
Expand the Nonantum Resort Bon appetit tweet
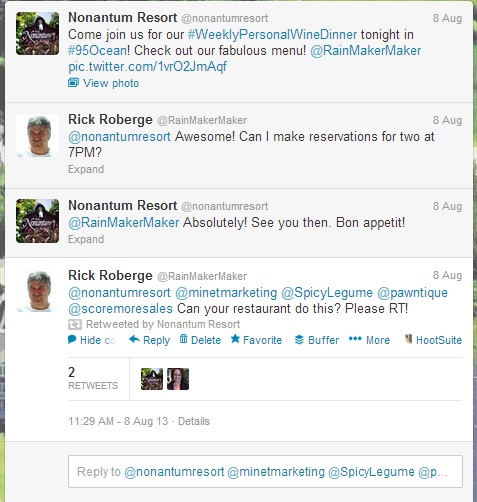click(86, 239)
